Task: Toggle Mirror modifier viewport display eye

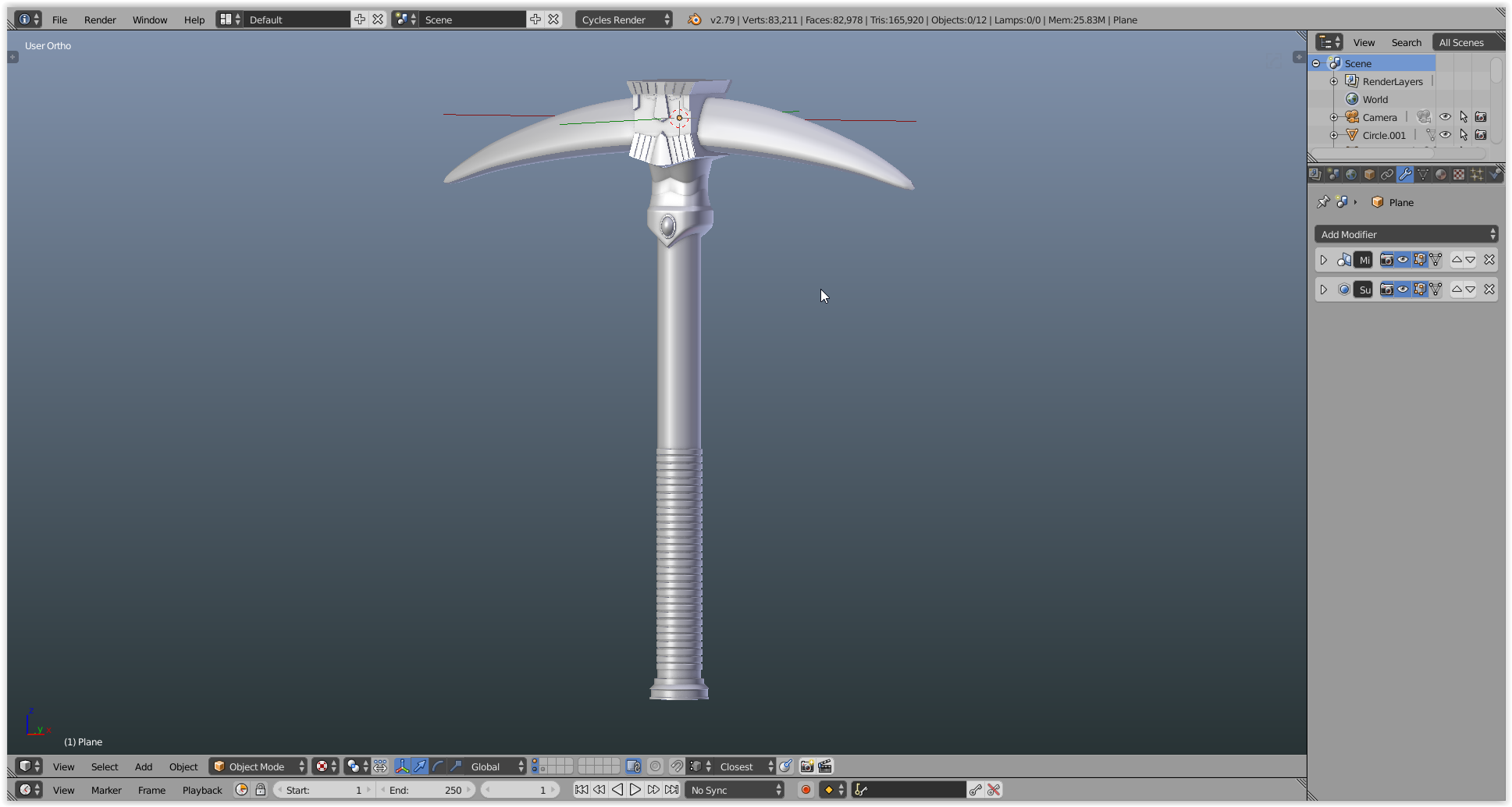Action: tap(1403, 260)
